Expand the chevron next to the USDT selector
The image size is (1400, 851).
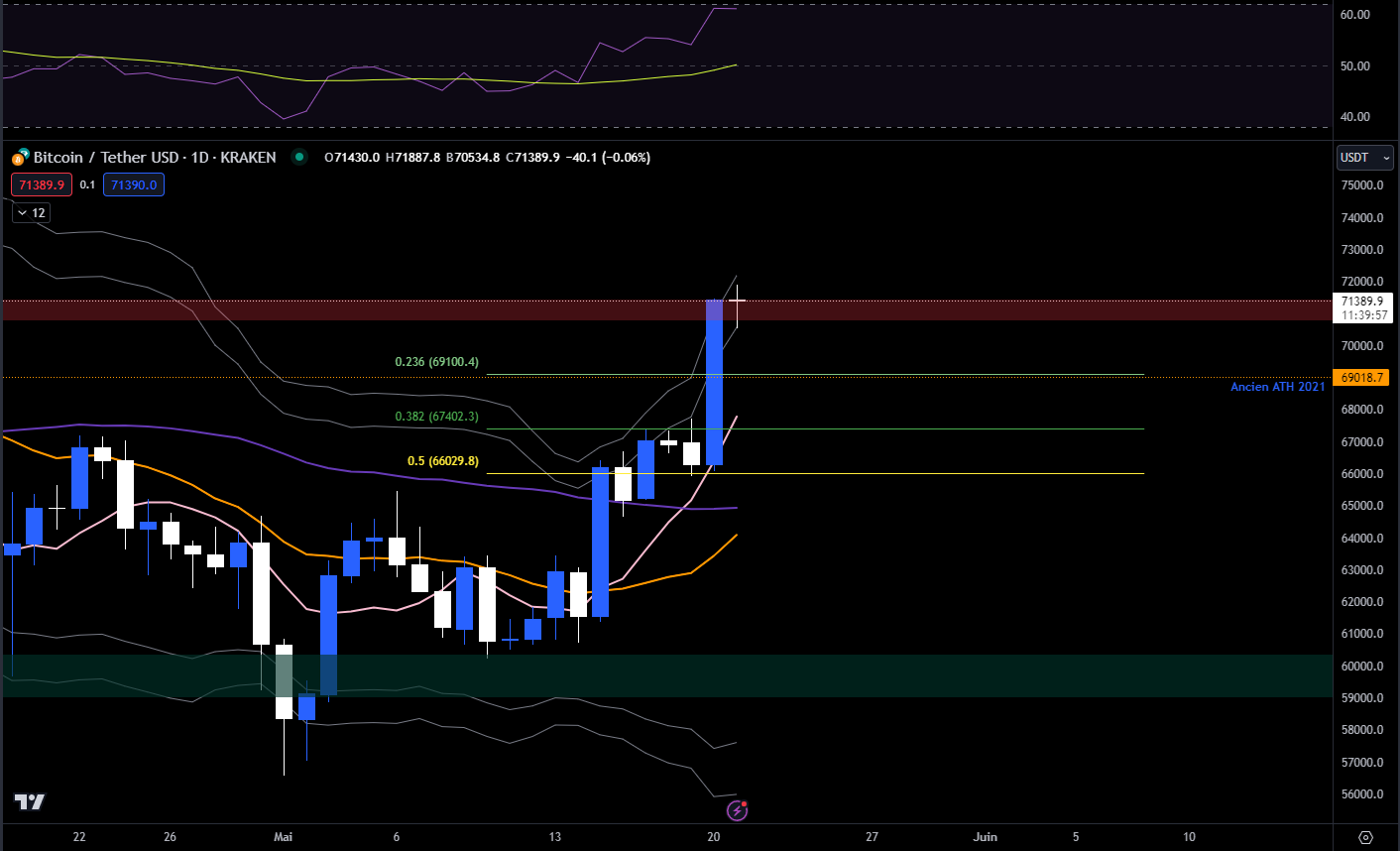(1386, 157)
